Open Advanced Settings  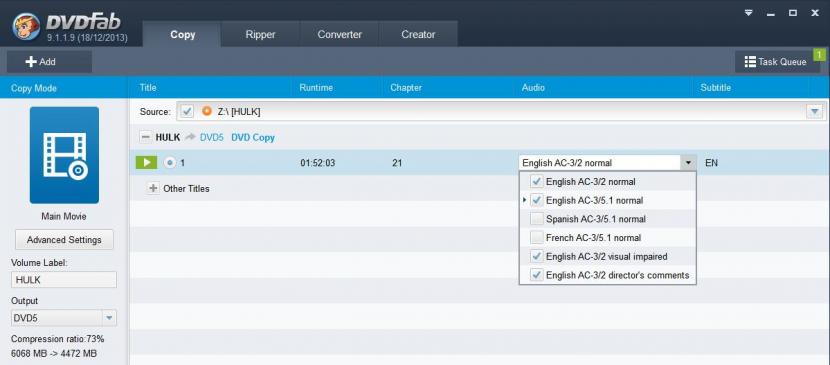[x=64, y=240]
